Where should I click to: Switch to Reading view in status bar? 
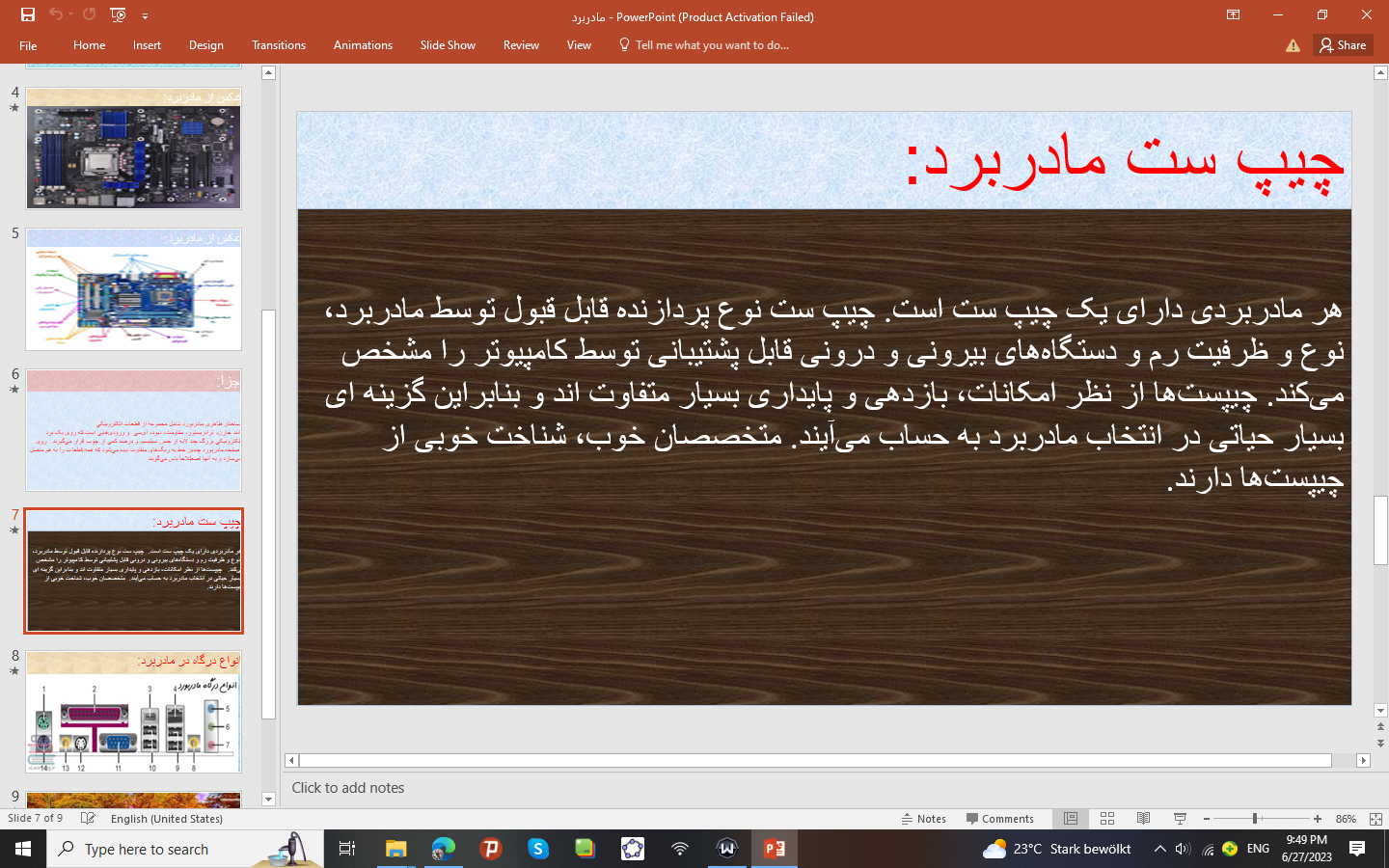[1143, 819]
